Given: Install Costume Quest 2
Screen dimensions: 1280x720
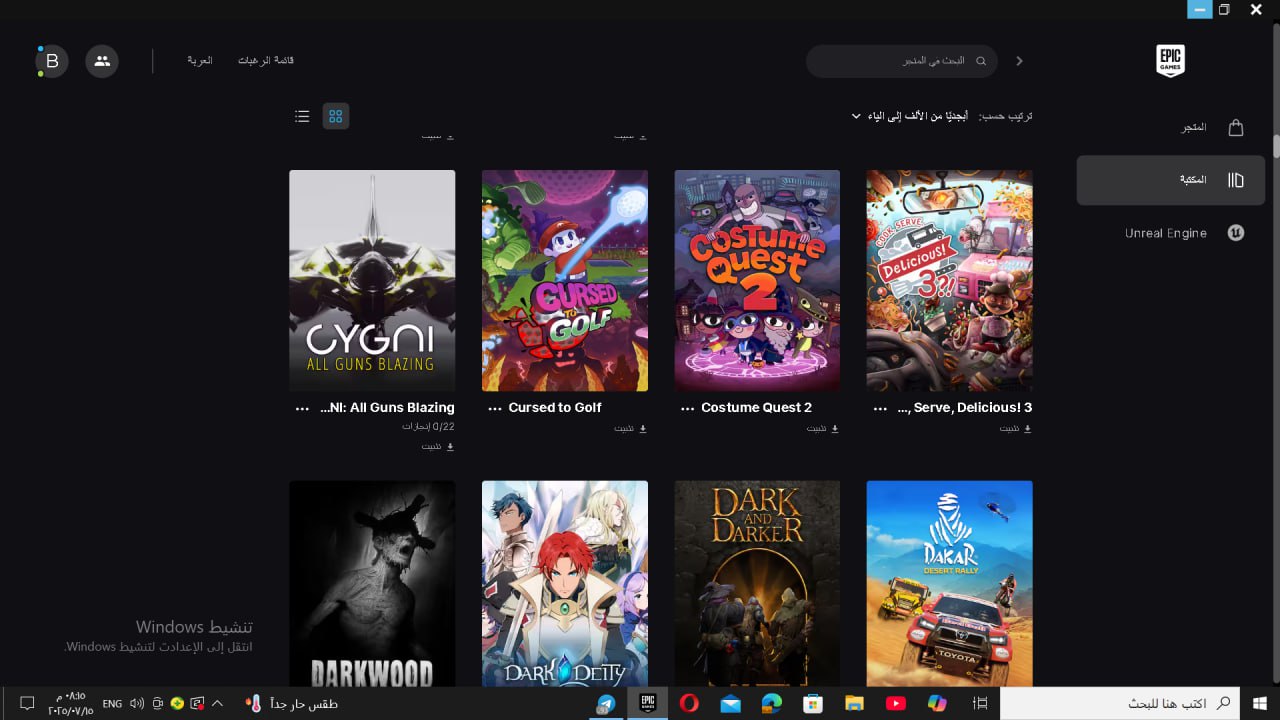Looking at the screenshot, I should pyautogui.click(x=823, y=428).
